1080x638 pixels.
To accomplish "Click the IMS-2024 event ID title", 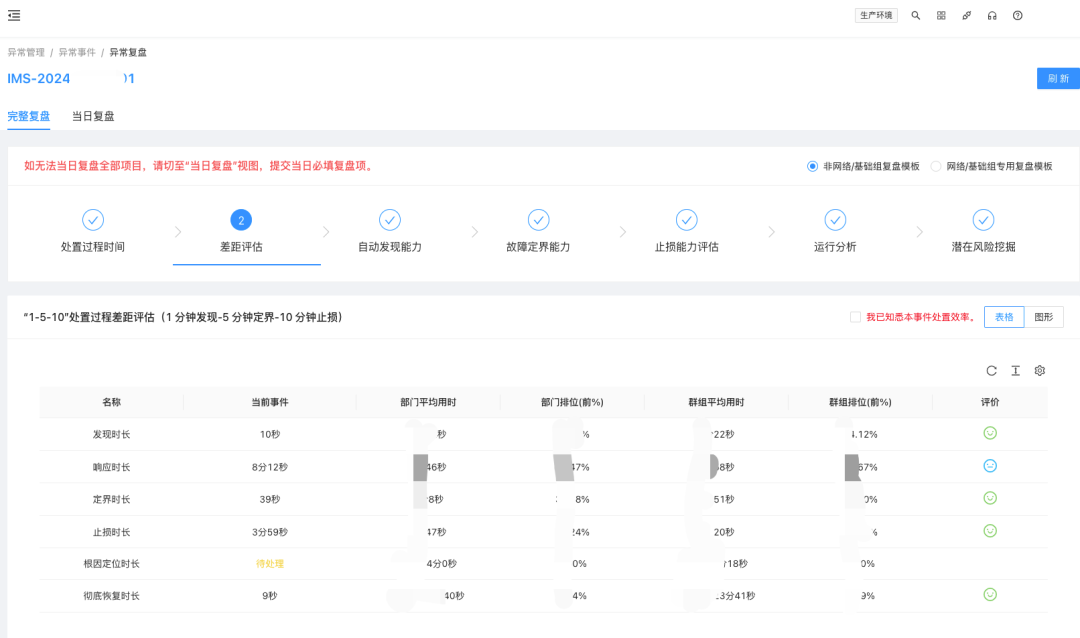I will pyautogui.click(x=71, y=79).
